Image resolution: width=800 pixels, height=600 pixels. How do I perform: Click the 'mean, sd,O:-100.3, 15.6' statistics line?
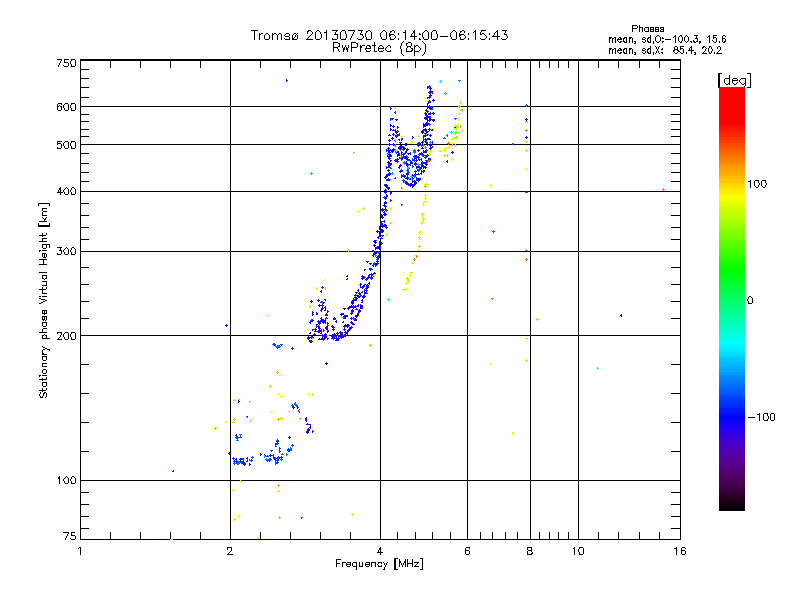(x=667, y=39)
